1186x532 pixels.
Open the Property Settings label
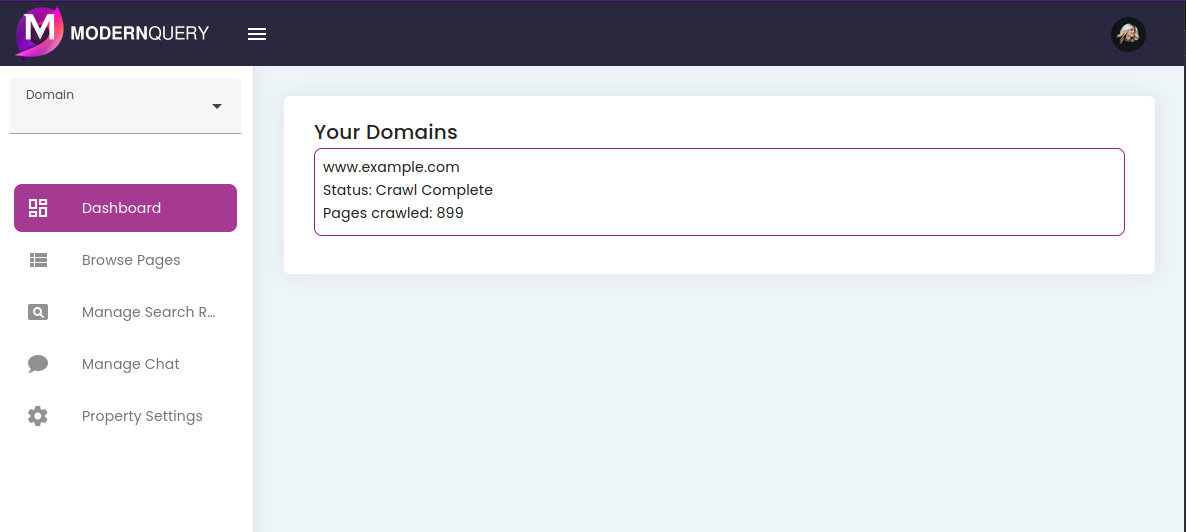click(x=142, y=416)
